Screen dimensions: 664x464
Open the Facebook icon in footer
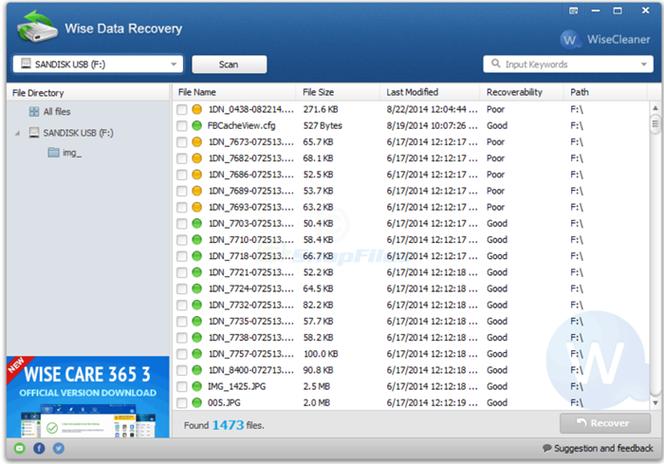tap(39, 448)
